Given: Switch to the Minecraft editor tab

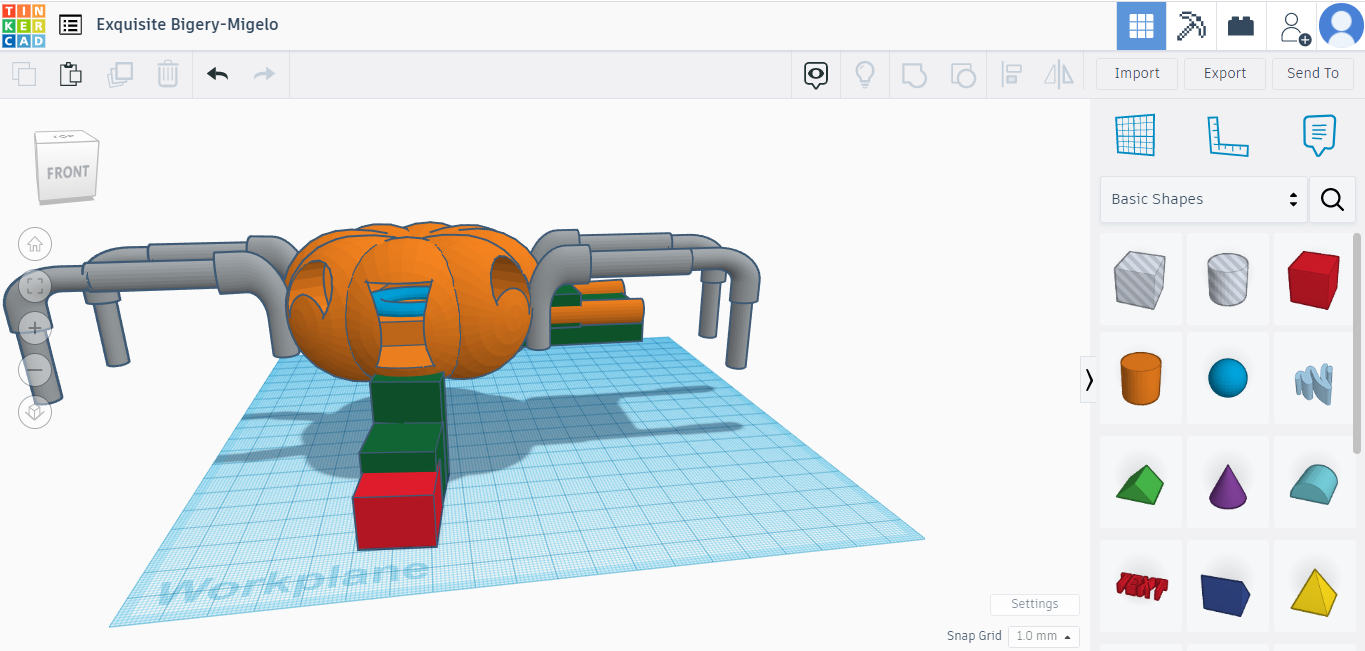Looking at the screenshot, I should tap(1191, 25).
